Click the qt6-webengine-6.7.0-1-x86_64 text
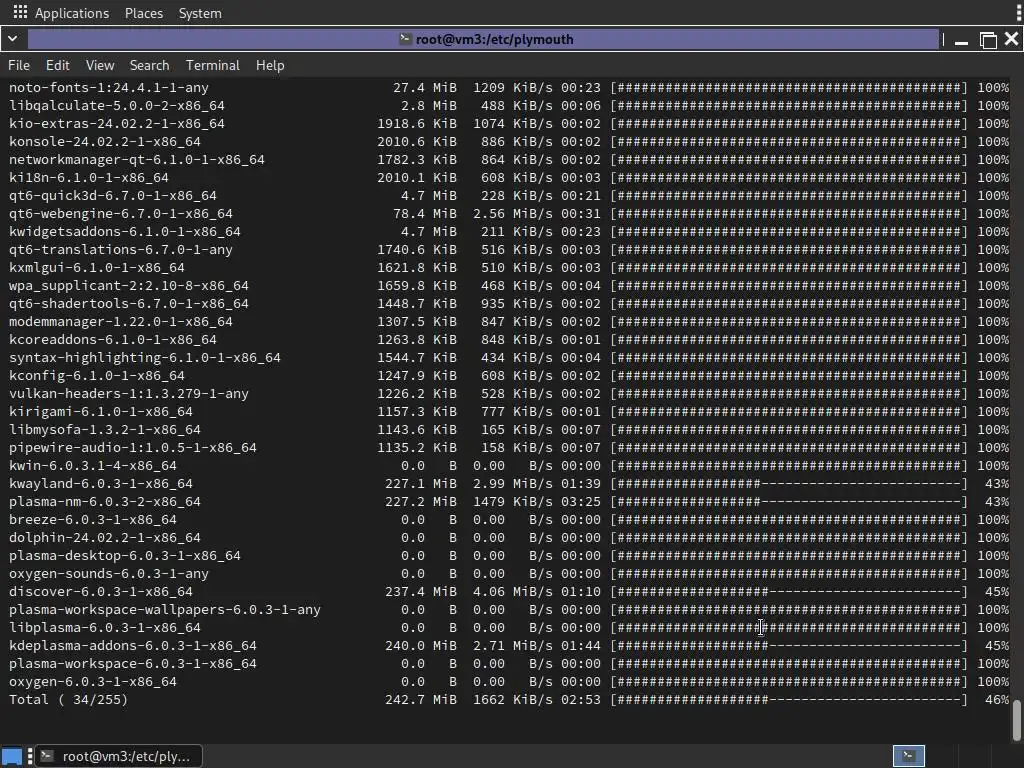The height and width of the screenshot is (768, 1024). pos(121,214)
